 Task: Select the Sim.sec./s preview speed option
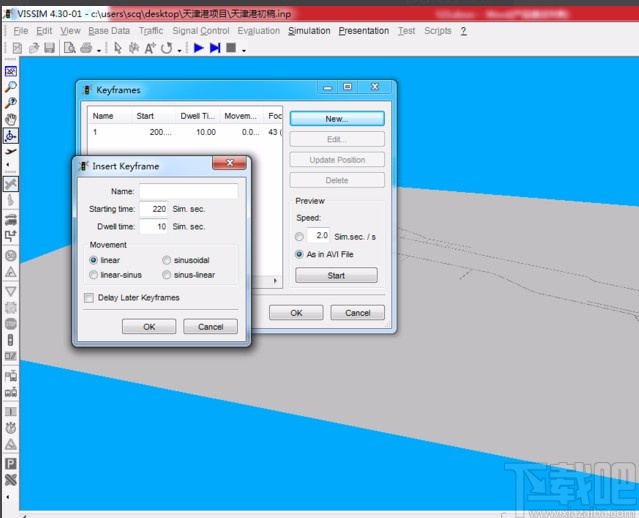300,237
